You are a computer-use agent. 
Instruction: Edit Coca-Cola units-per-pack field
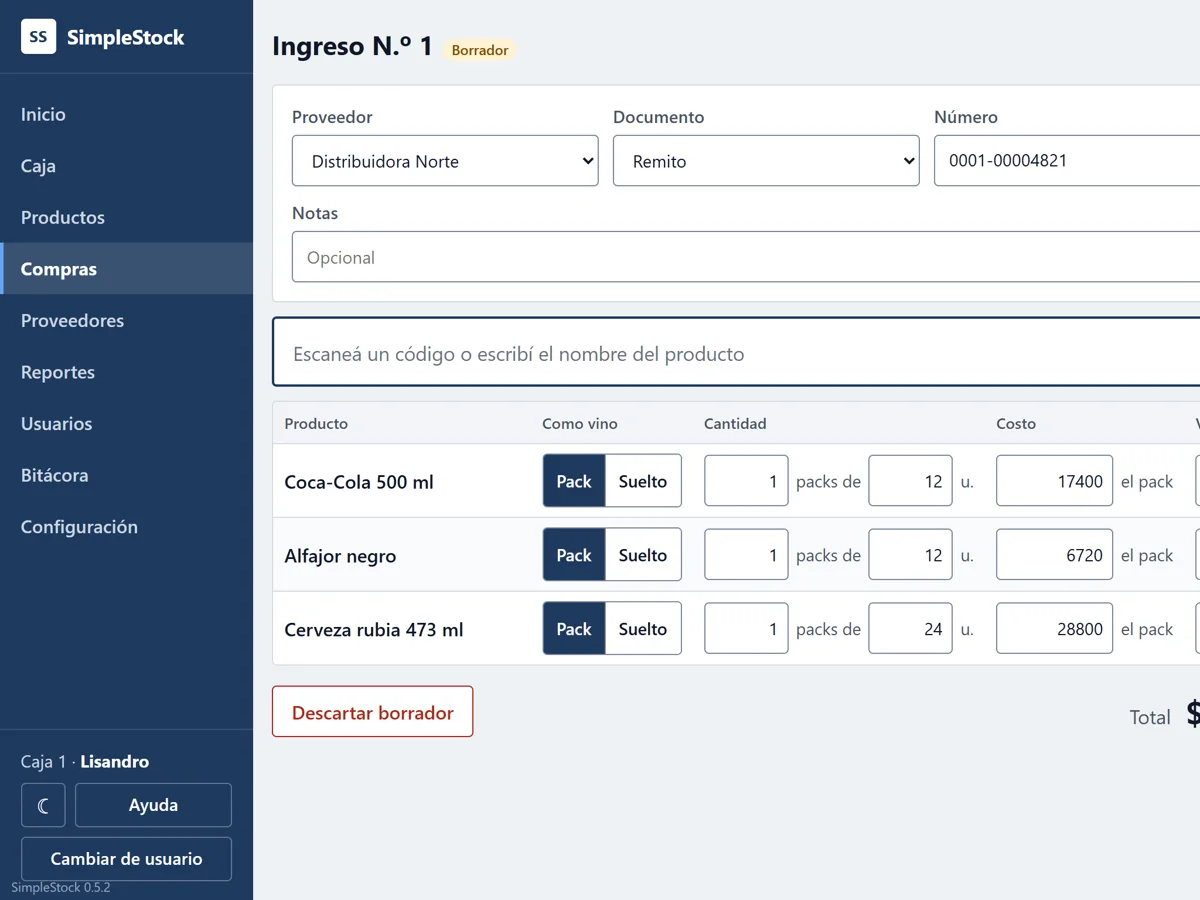tap(910, 481)
